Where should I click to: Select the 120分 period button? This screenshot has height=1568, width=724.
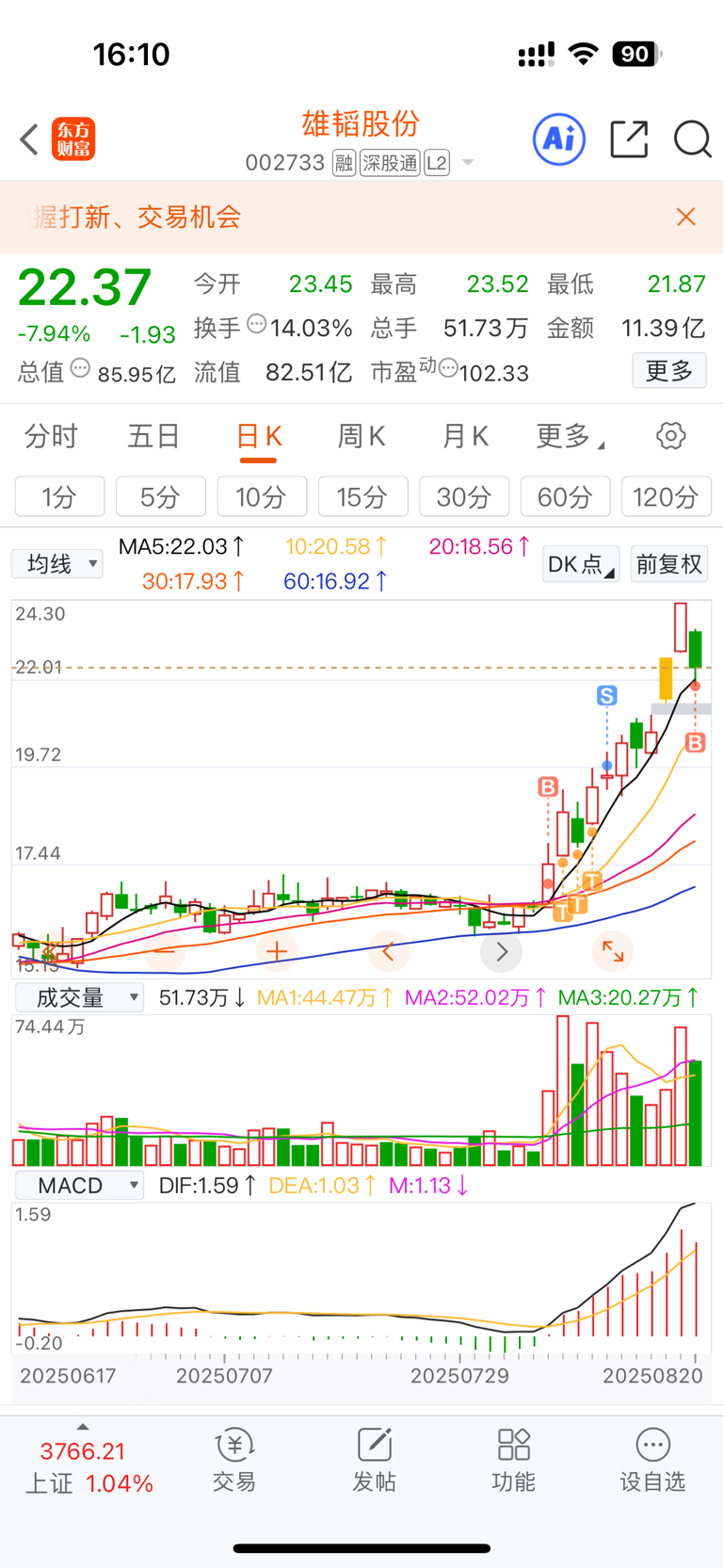tap(666, 496)
